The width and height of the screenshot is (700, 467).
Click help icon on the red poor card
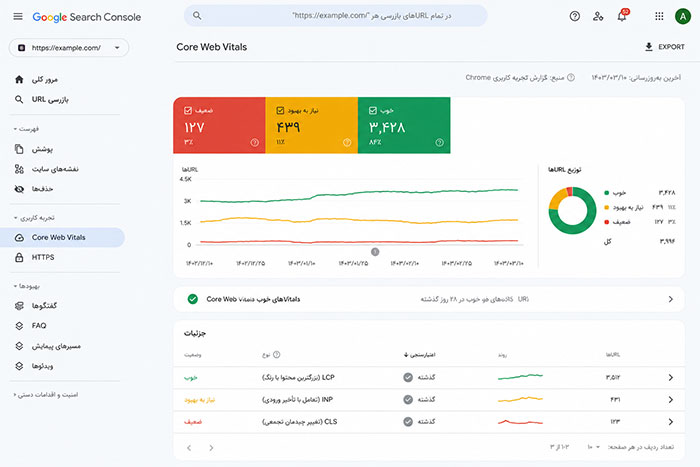coord(254,142)
